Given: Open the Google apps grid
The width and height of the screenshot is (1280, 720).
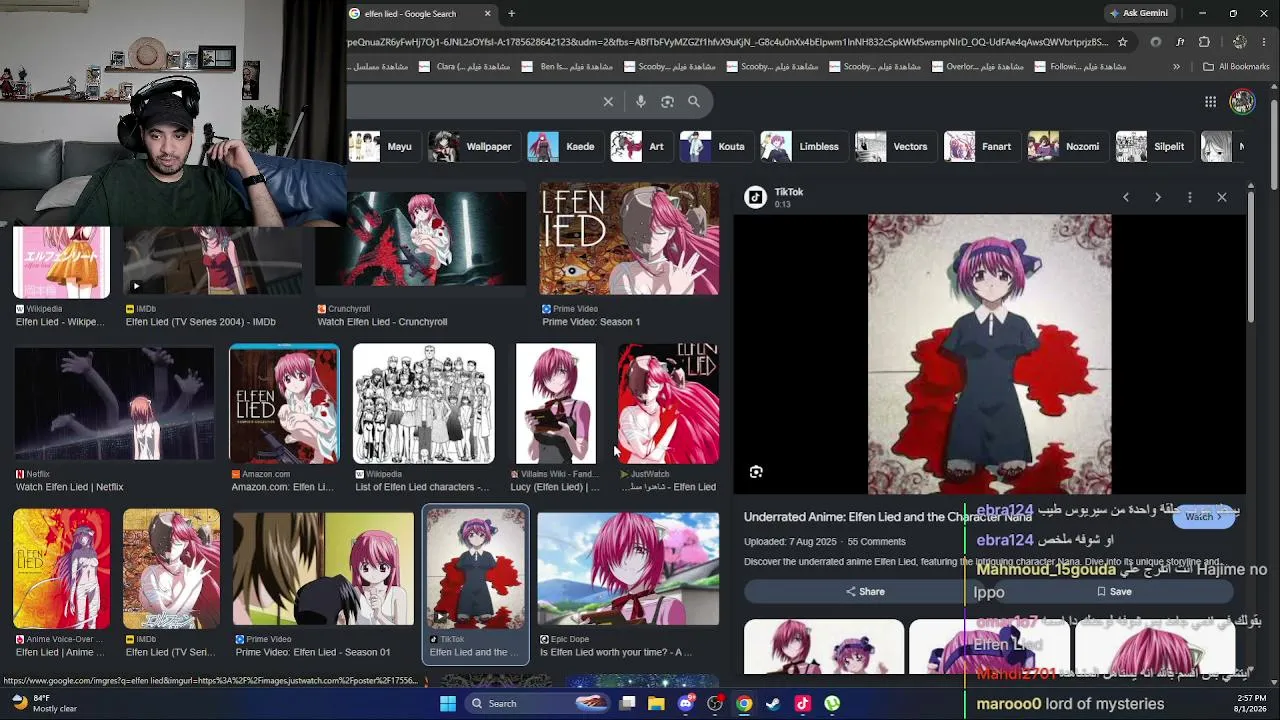Looking at the screenshot, I should 1210,101.
